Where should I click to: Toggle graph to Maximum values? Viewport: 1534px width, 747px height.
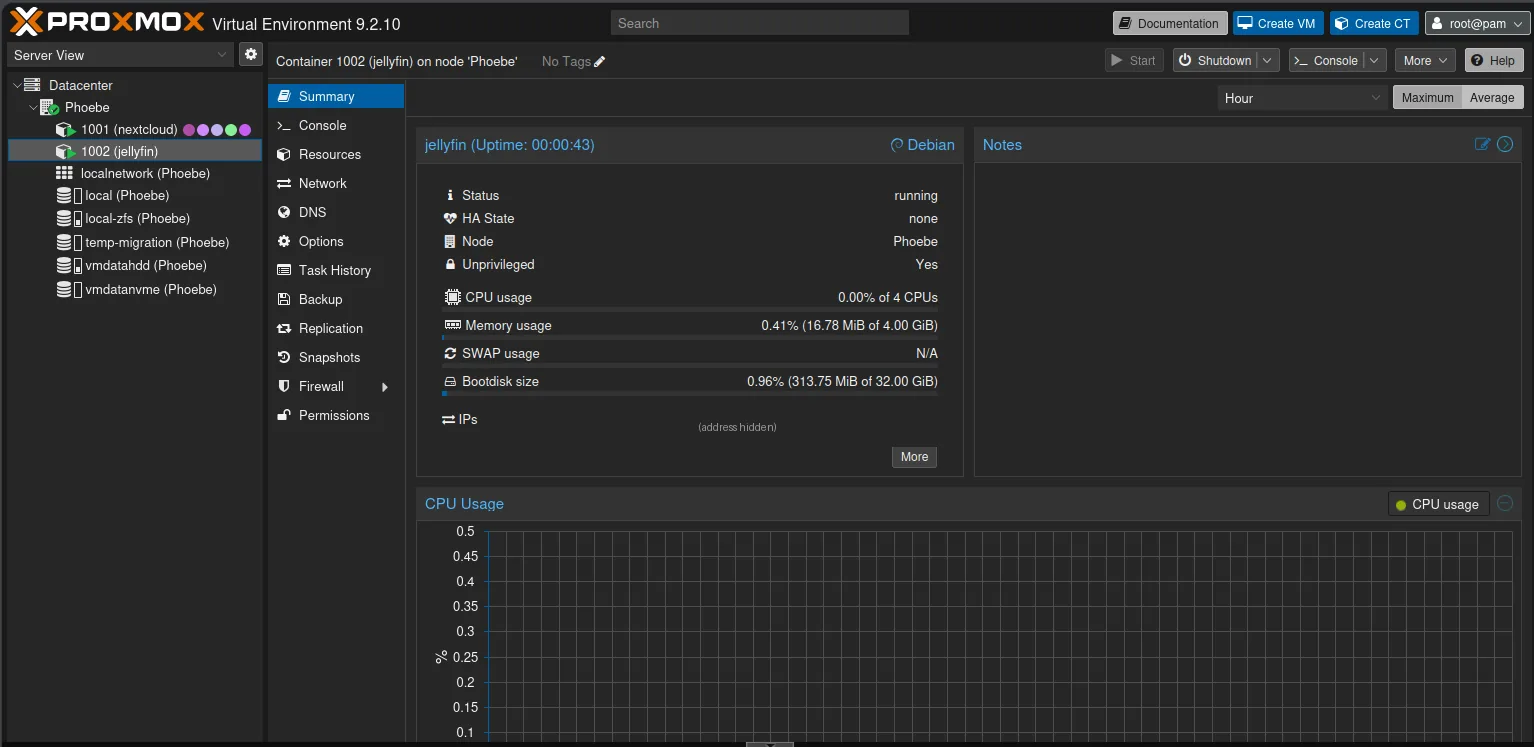pos(1427,97)
